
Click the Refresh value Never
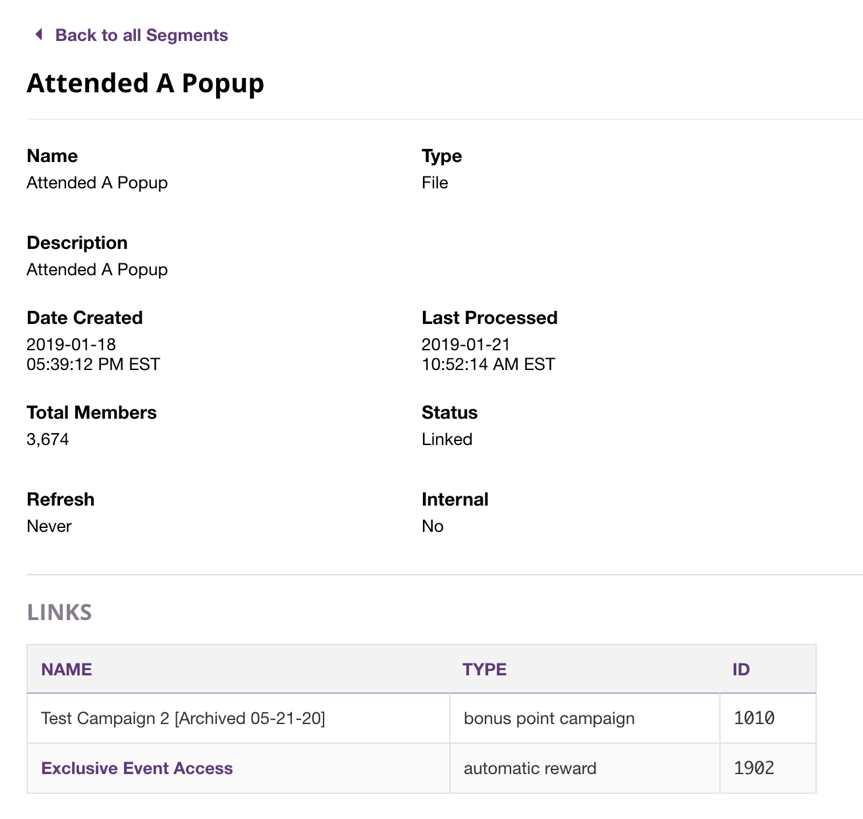click(49, 526)
